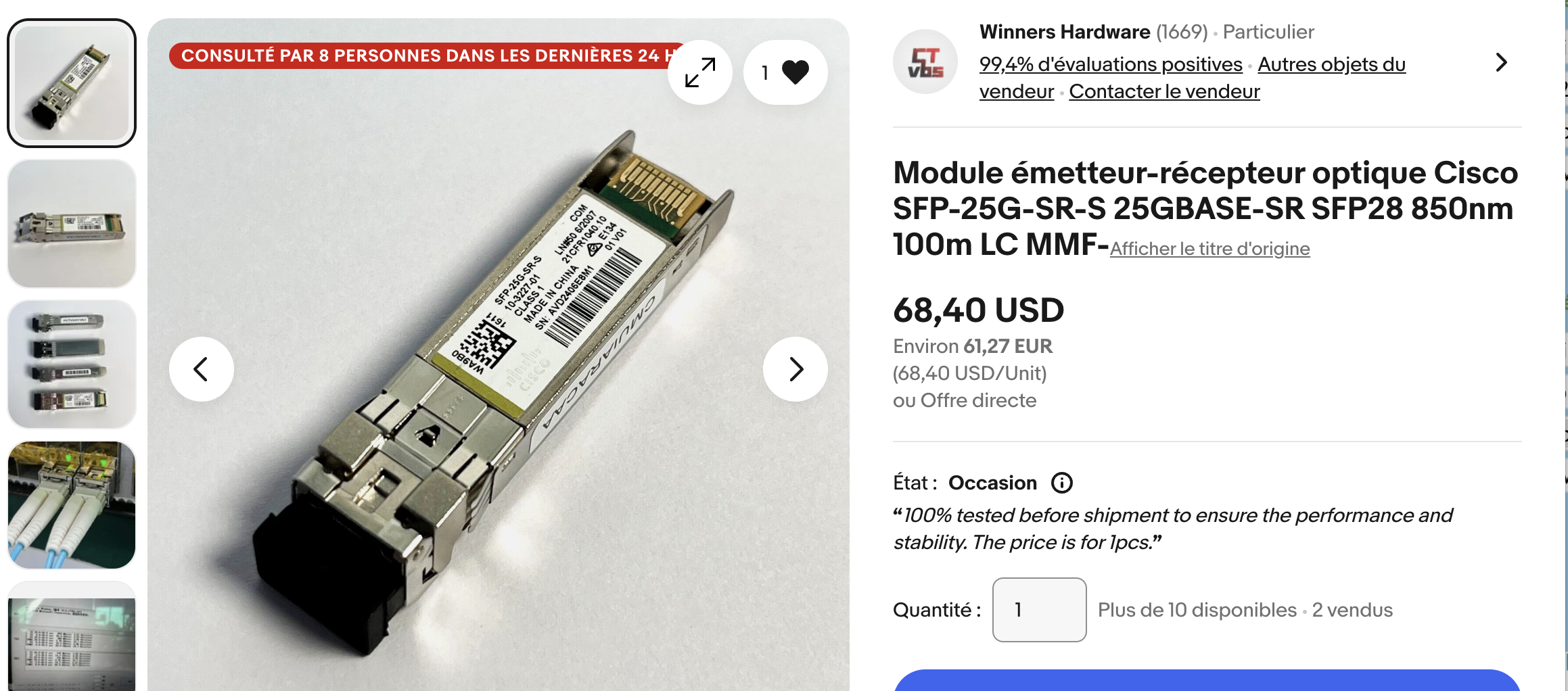Advance to next product image
The image size is (1568, 691).
795,369
